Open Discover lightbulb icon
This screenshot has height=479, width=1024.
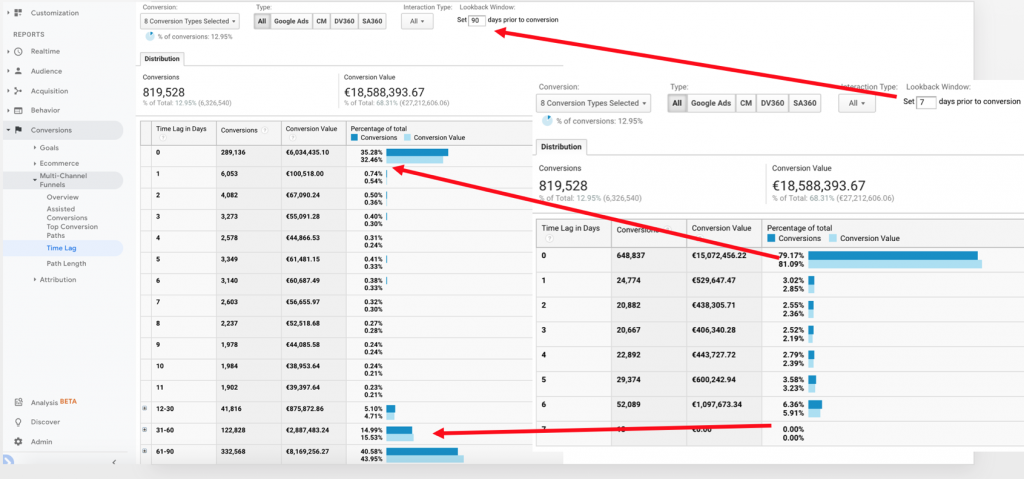tap(18, 422)
